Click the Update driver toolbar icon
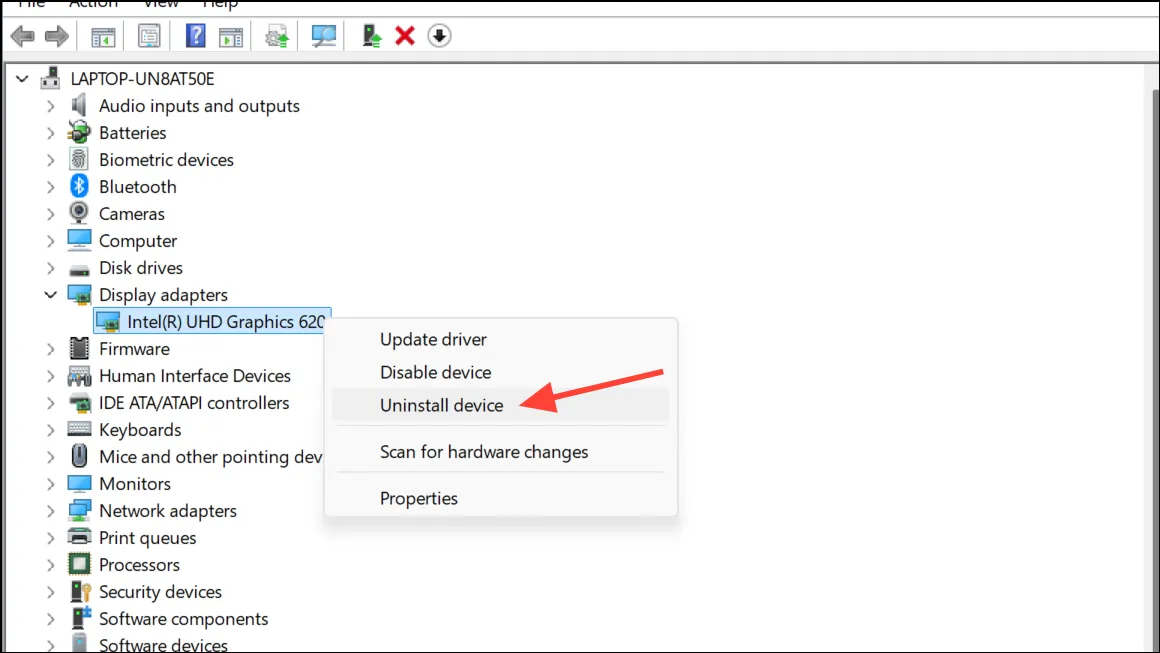This screenshot has width=1160, height=653. pyautogui.click(x=277, y=35)
